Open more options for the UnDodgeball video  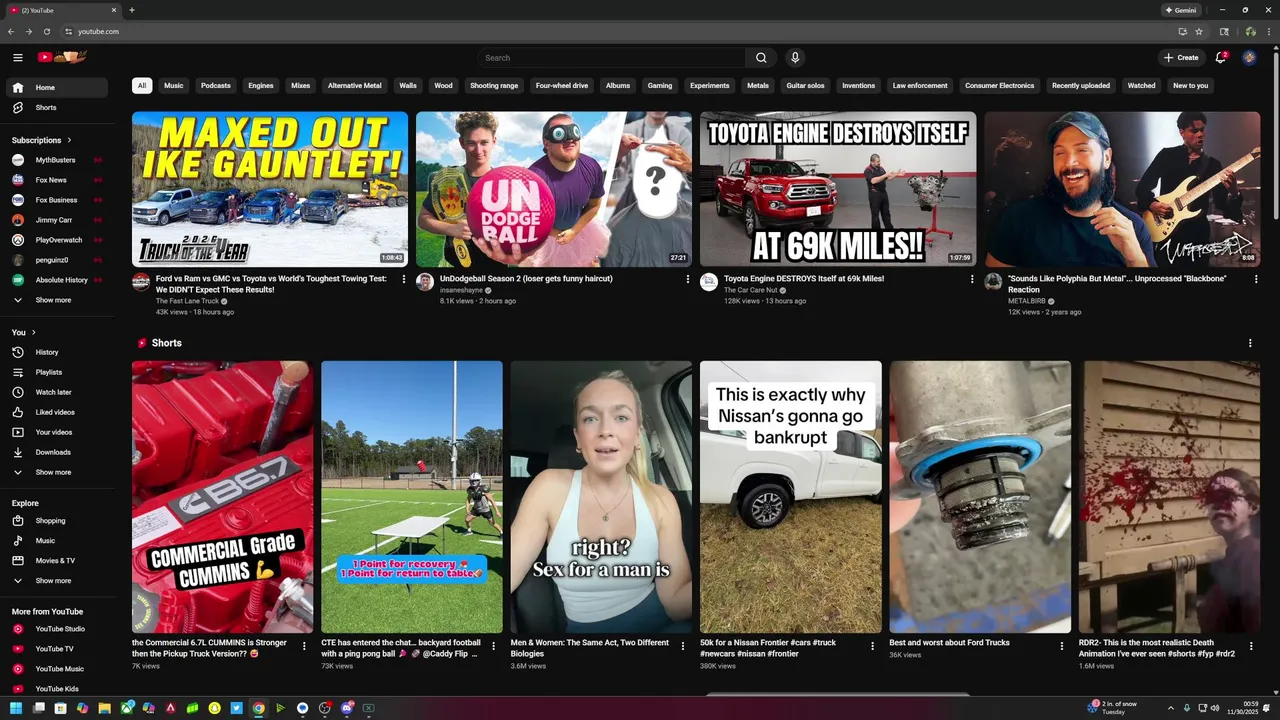688,279
